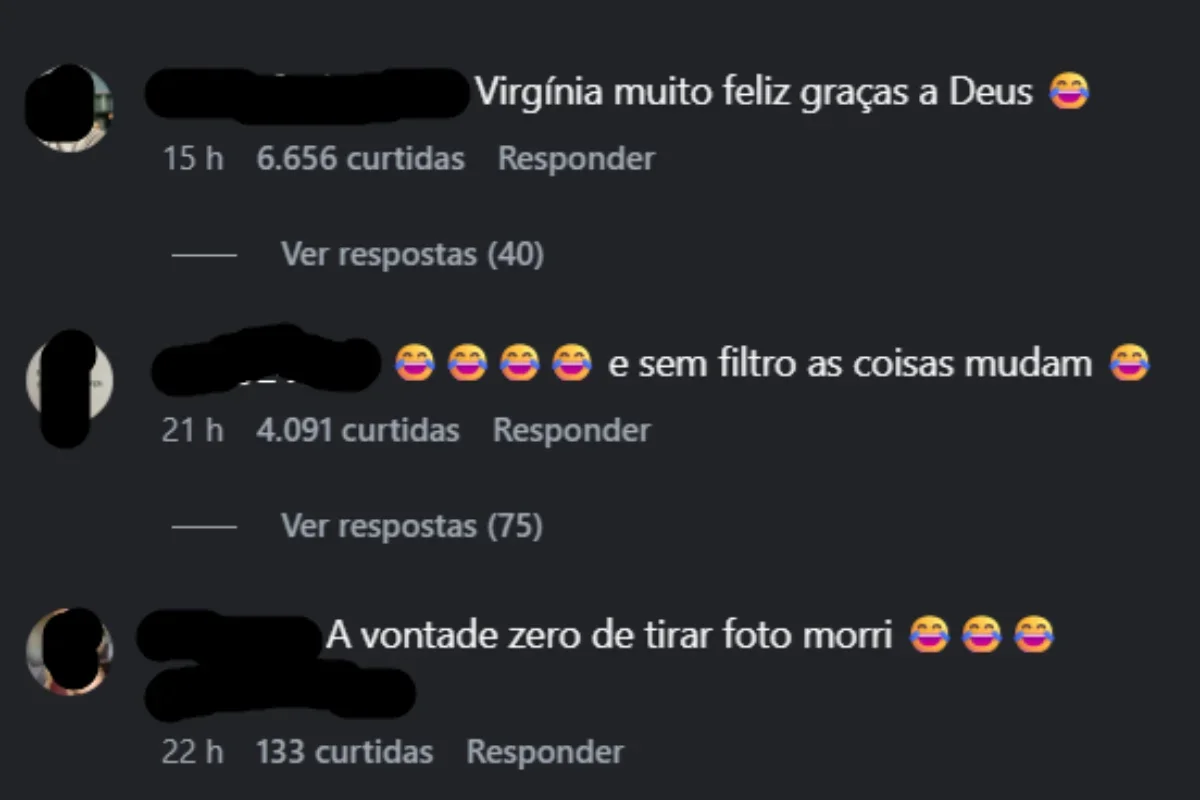The width and height of the screenshot is (1200, 800).
Task: Open avatar beside the sem filtro comment
Action: [x=68, y=380]
